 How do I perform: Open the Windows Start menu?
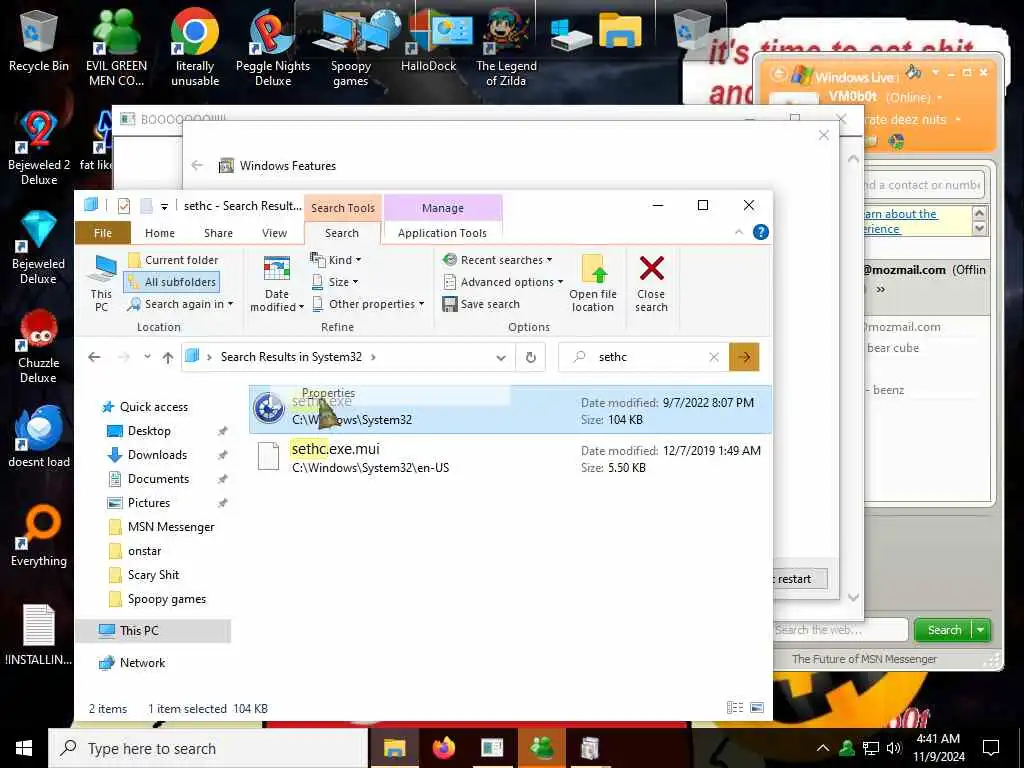(24, 748)
